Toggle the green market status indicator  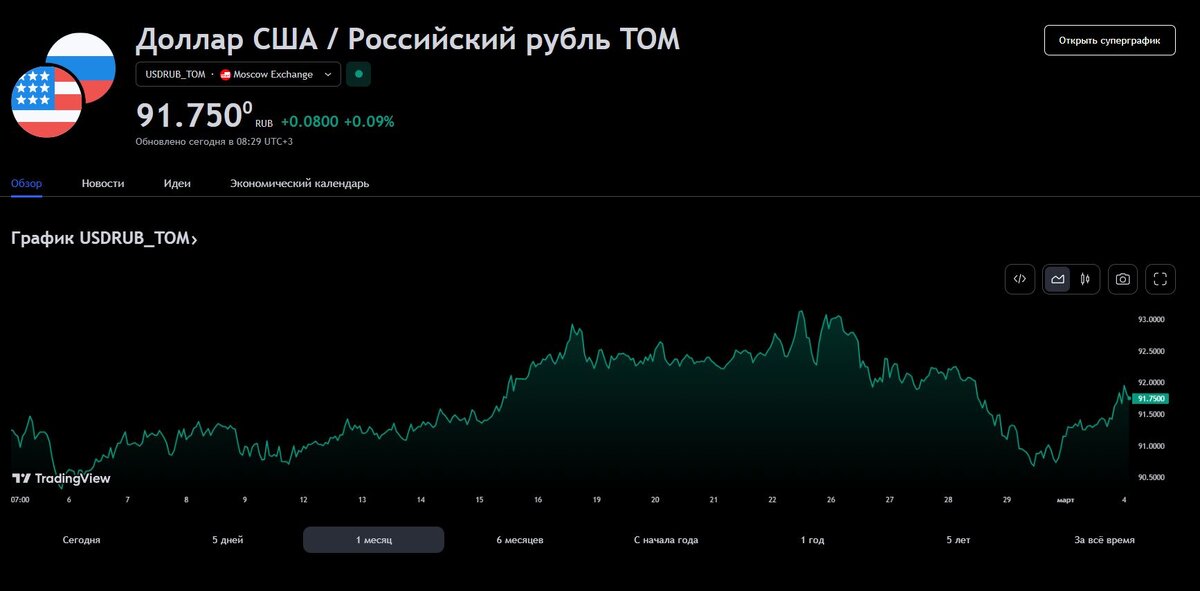tap(358, 74)
